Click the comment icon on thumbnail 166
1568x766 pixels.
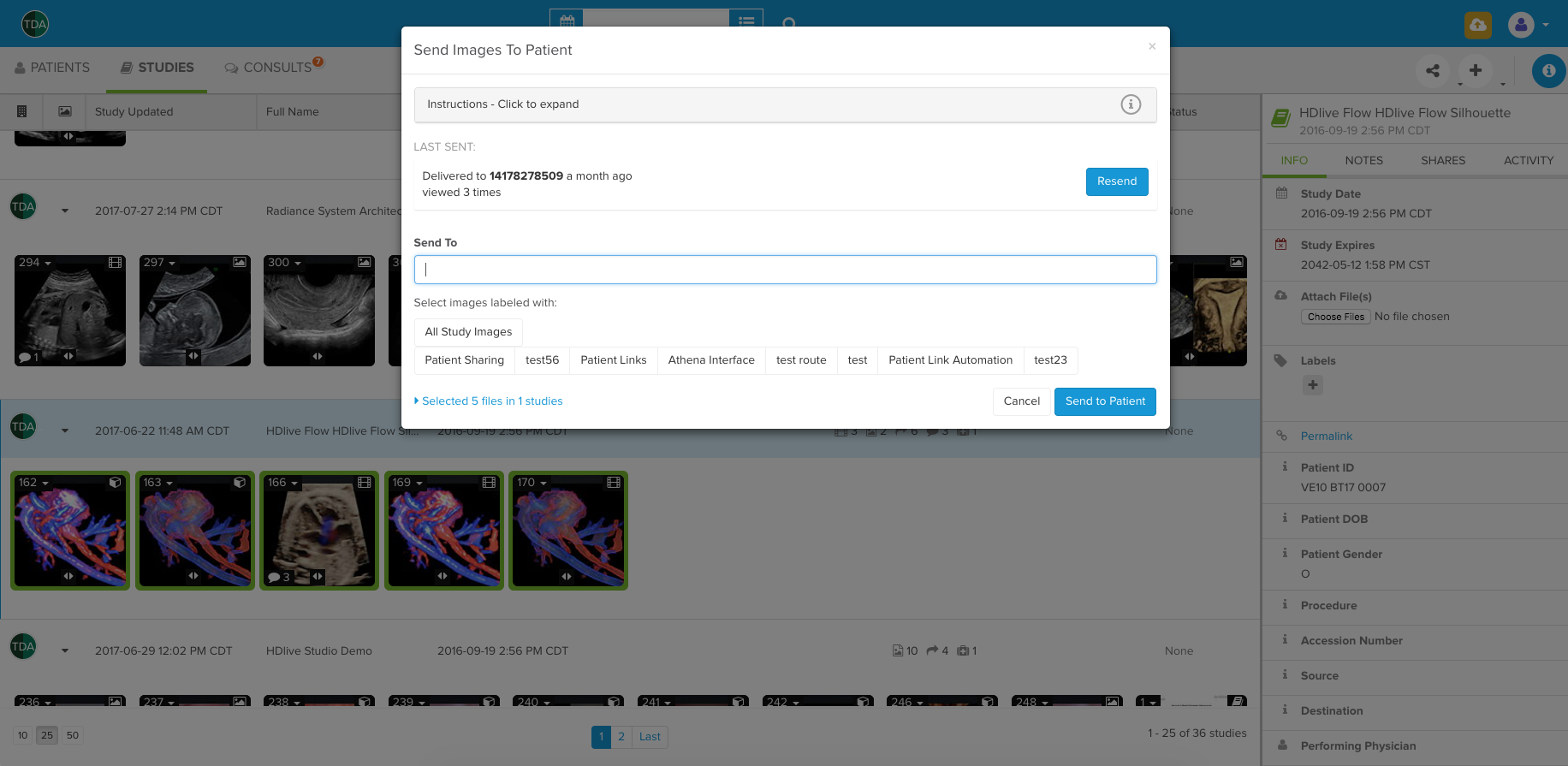tap(274, 577)
